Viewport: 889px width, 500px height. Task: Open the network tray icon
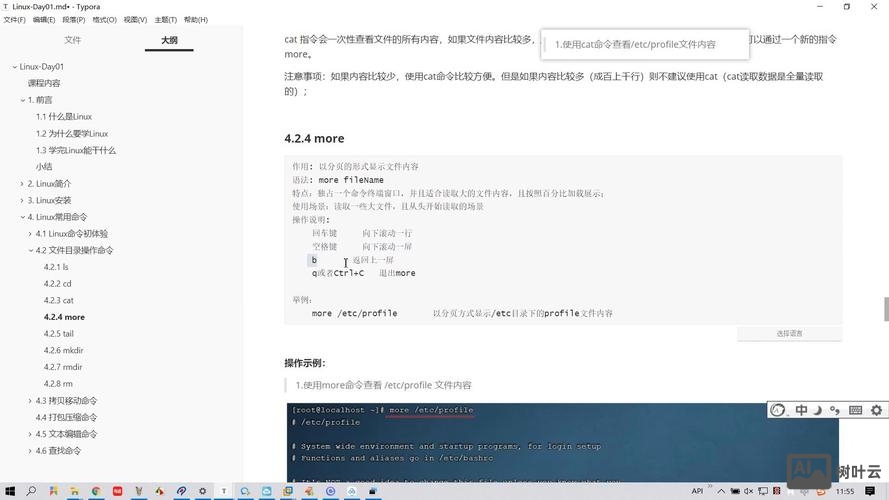click(x=763, y=491)
